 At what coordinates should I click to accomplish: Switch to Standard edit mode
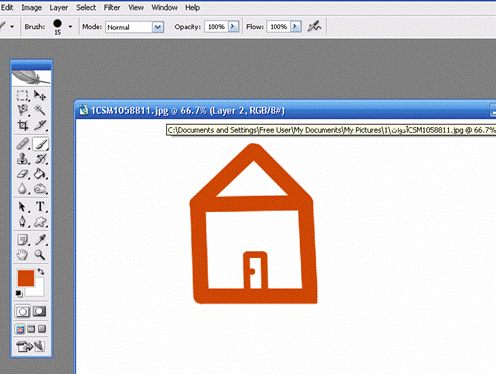tap(23, 311)
